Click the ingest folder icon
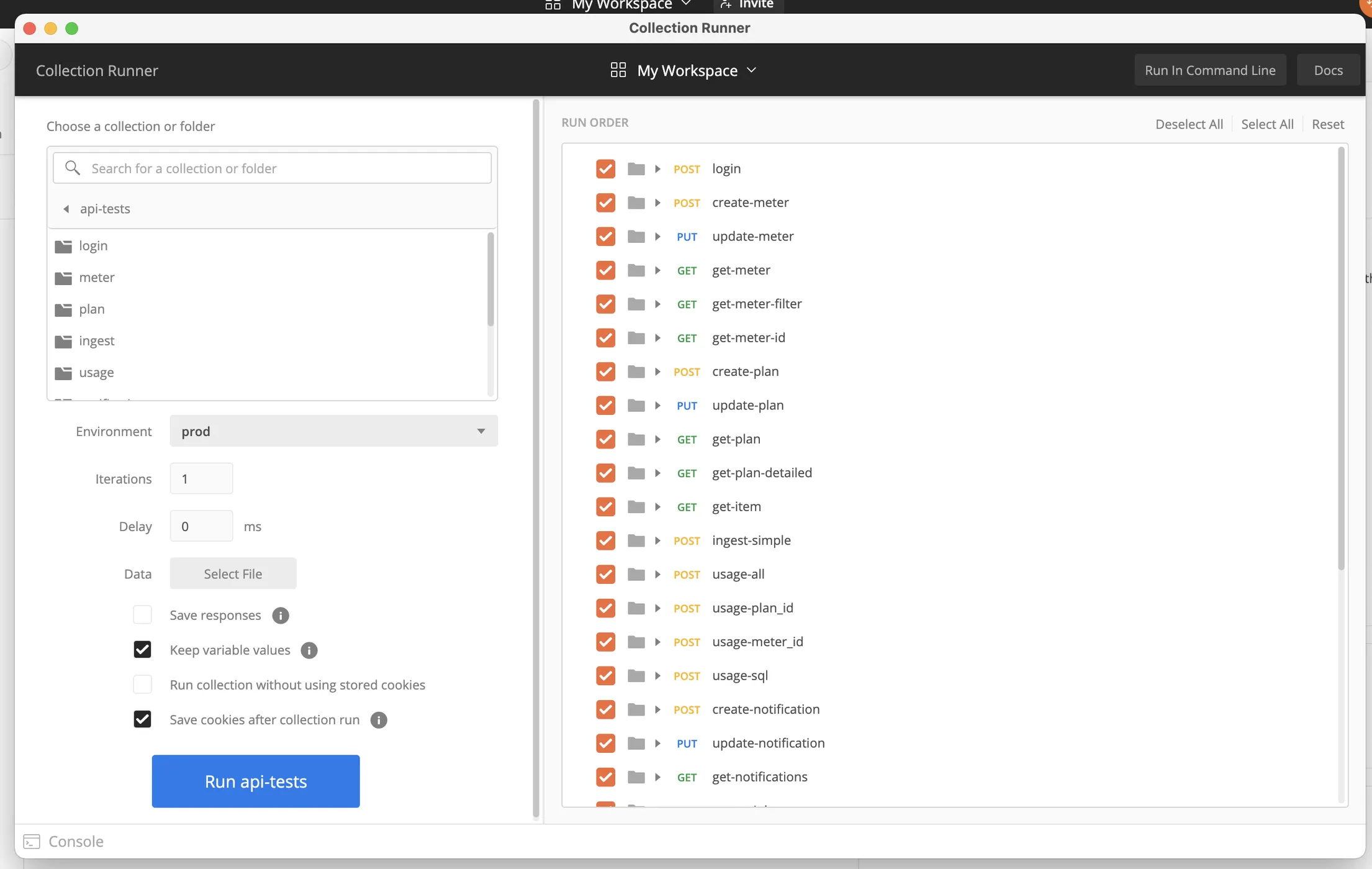 tap(63, 341)
